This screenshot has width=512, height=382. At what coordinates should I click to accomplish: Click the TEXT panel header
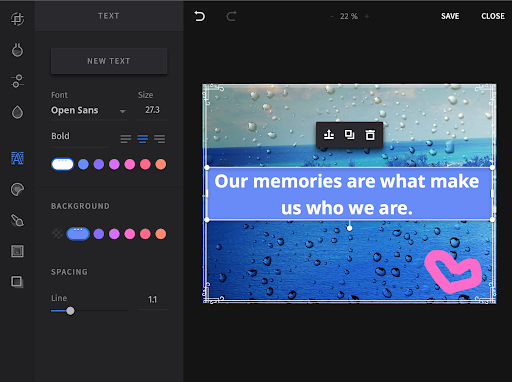click(x=109, y=16)
